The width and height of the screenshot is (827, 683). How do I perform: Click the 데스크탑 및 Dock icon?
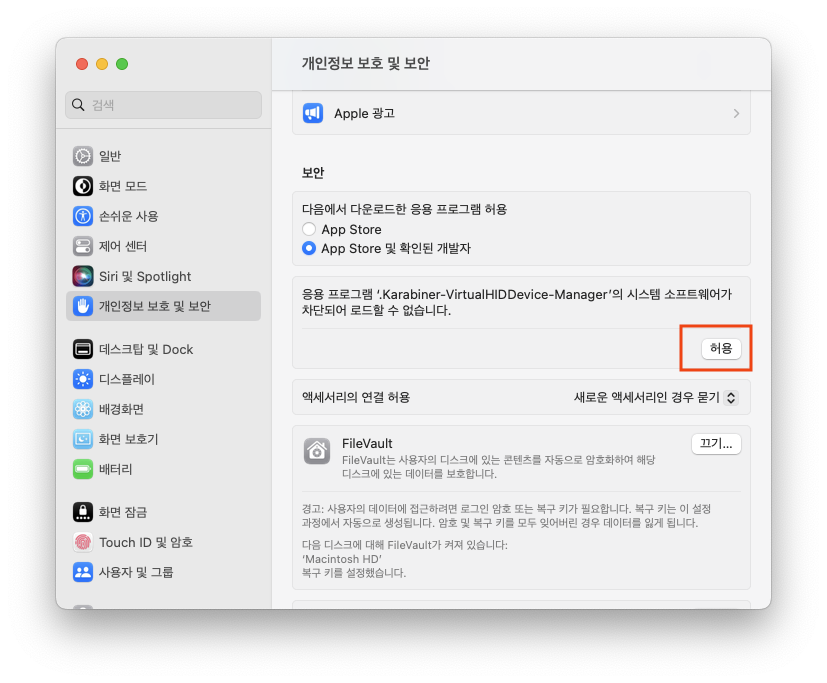point(83,349)
